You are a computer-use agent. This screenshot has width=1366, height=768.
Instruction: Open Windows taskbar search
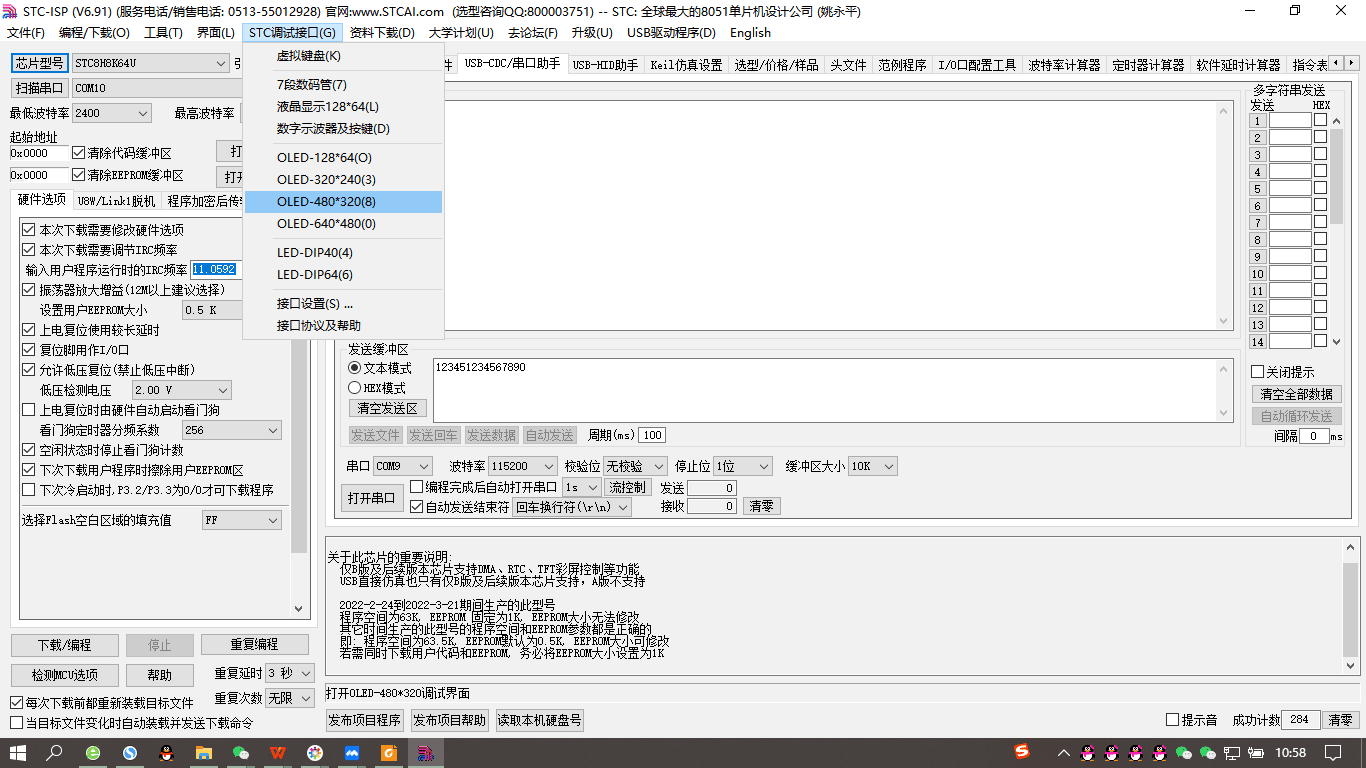(54, 752)
